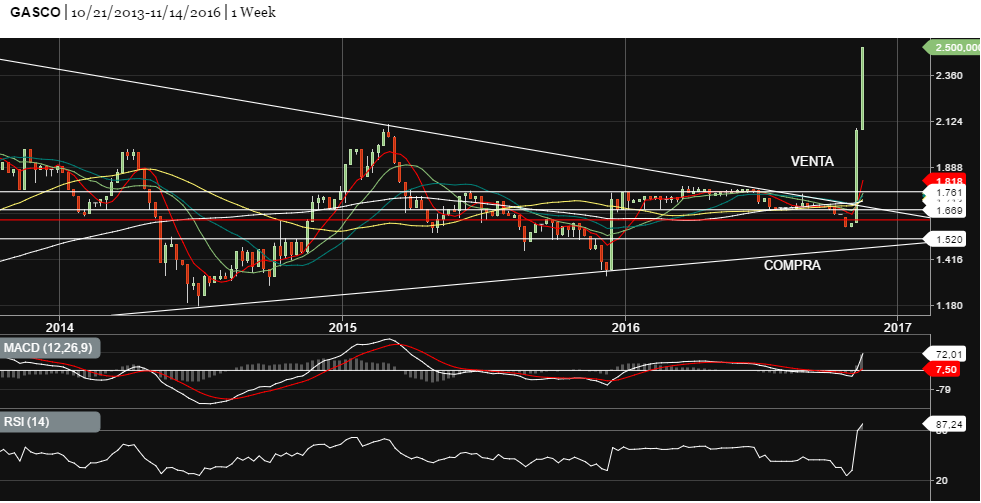Click the 1.669 price level label
This screenshot has height=503, width=981.
948,211
